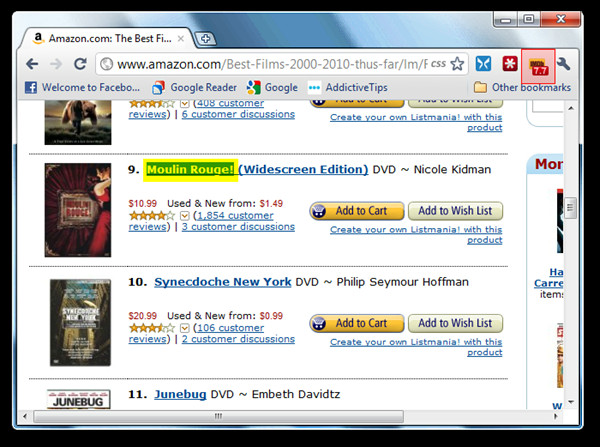Open Moulin Rouge! Widescreen Edition title link
Viewport: 600px width, 447px height.
click(257, 170)
